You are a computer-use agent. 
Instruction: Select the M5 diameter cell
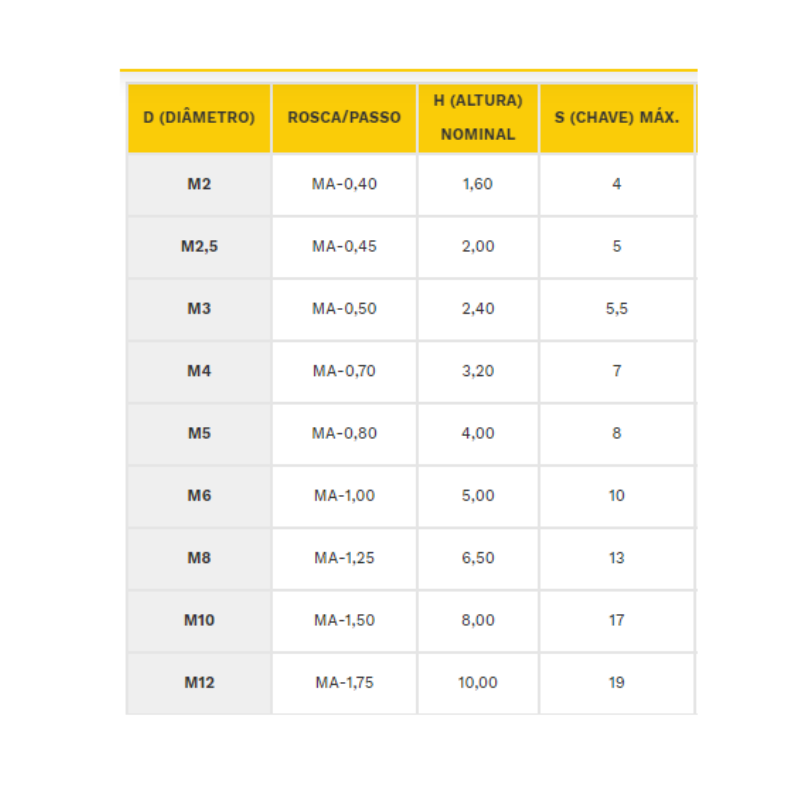pos(199,433)
